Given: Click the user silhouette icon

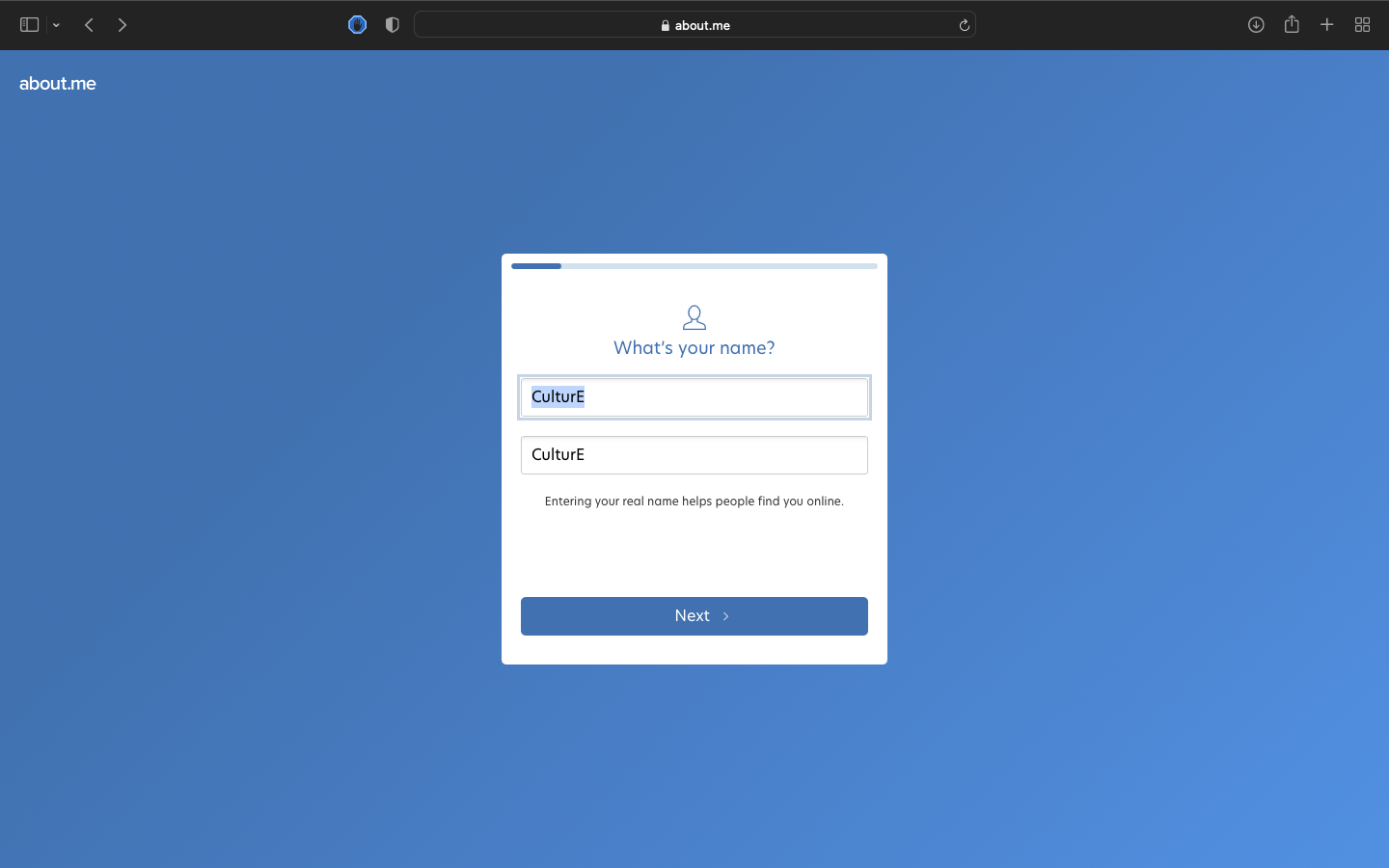Looking at the screenshot, I should (x=694, y=317).
